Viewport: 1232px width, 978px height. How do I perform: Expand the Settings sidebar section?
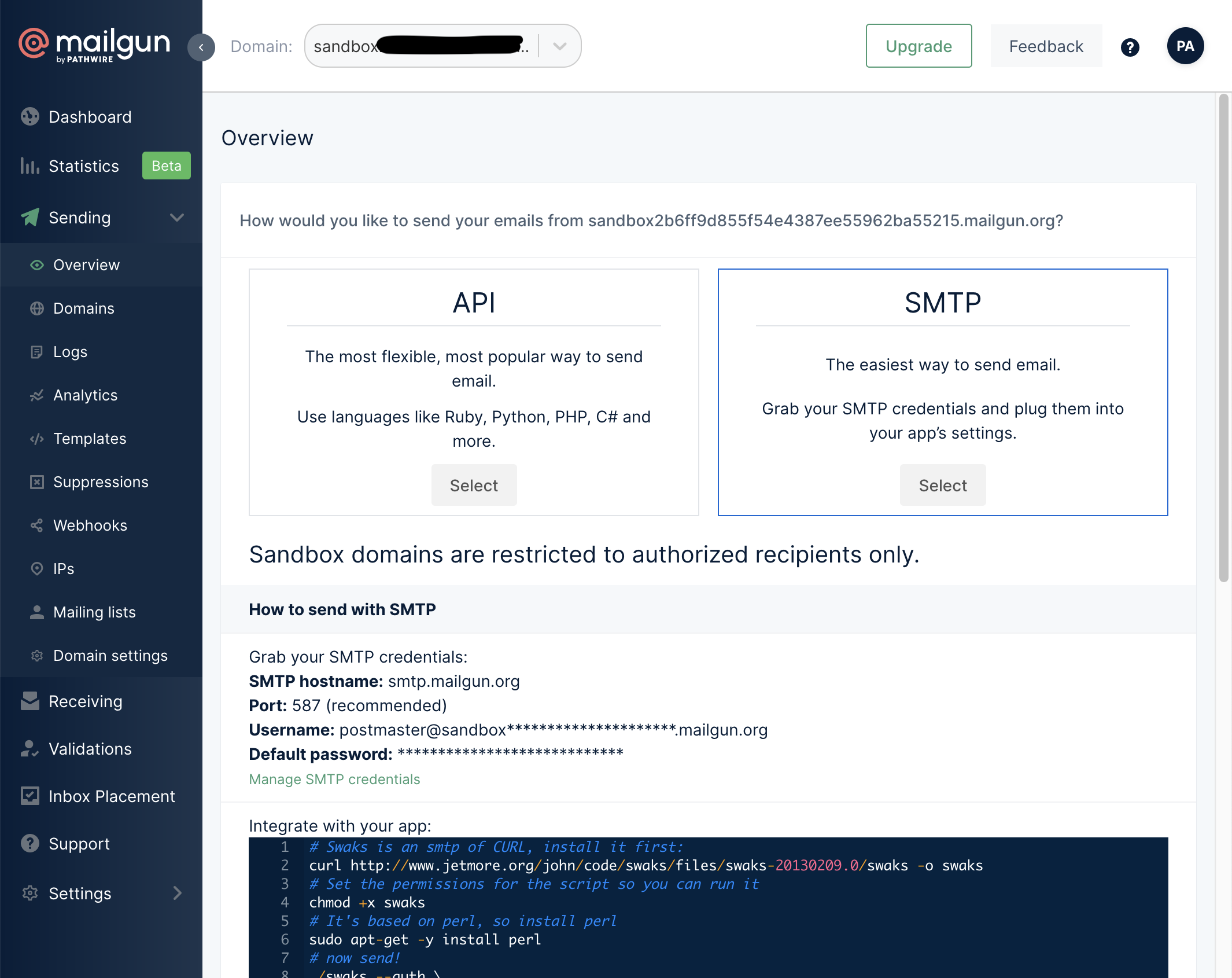pyautogui.click(x=80, y=894)
